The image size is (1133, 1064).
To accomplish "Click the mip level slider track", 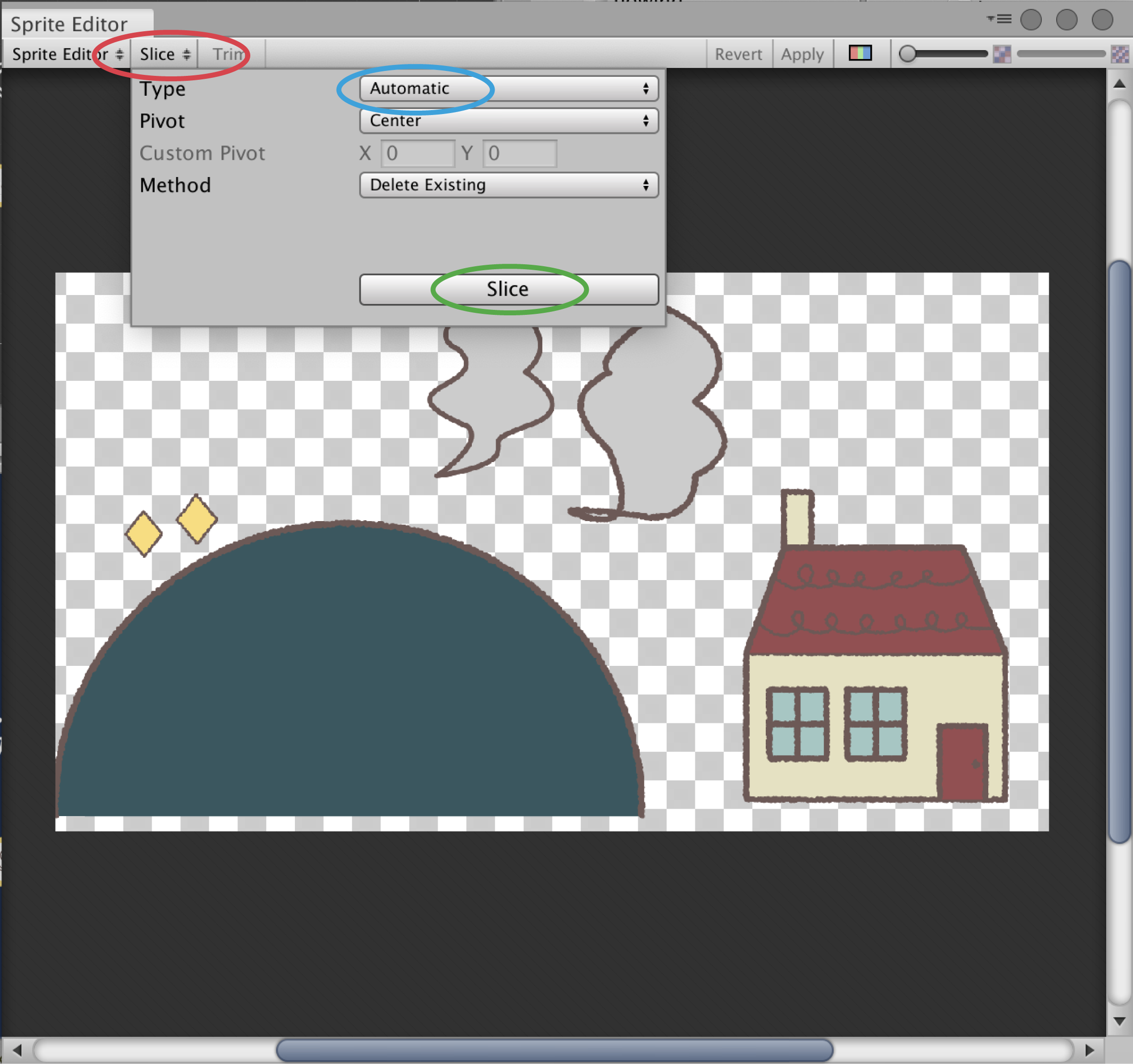I will [1061, 54].
